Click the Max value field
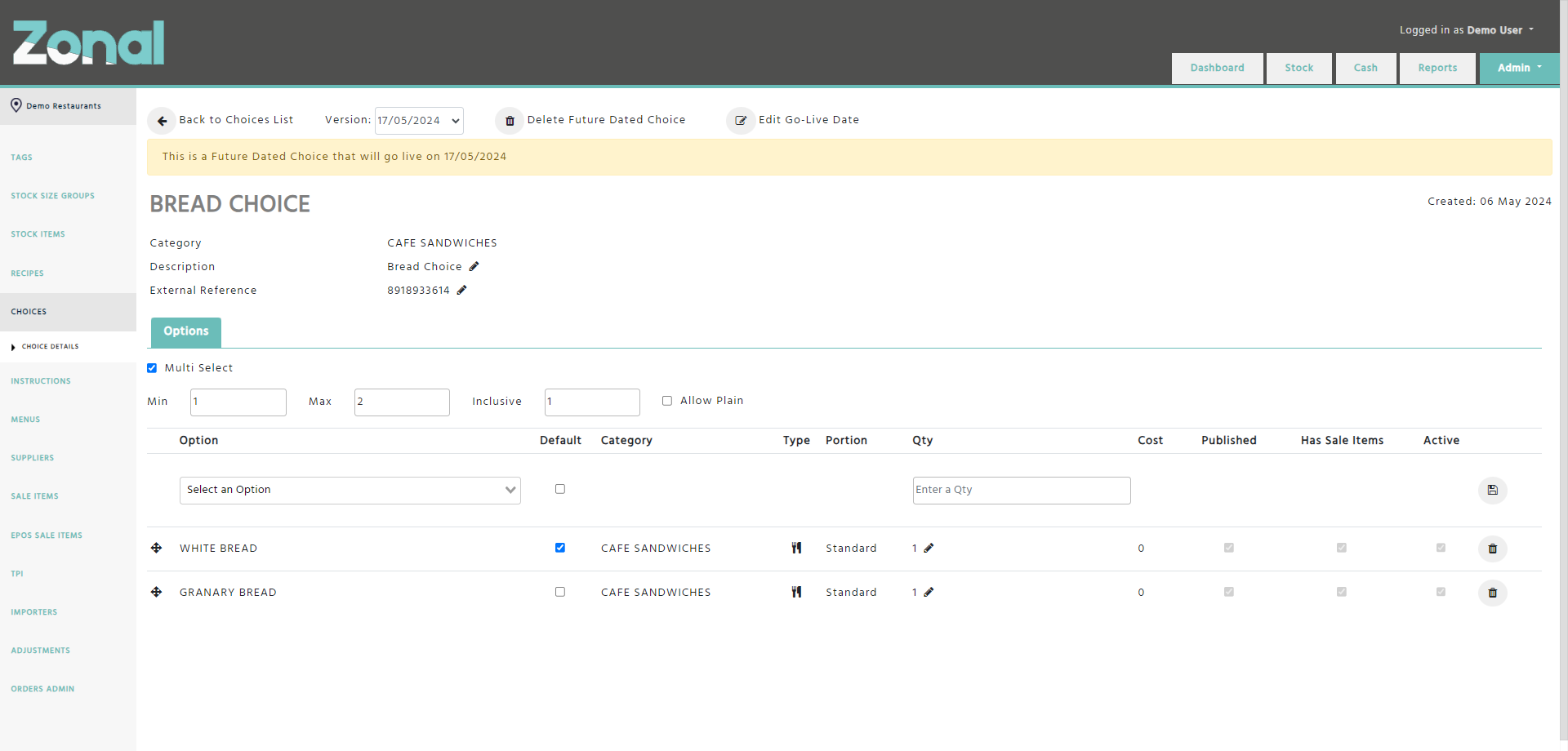The image size is (1568, 751). 402,402
